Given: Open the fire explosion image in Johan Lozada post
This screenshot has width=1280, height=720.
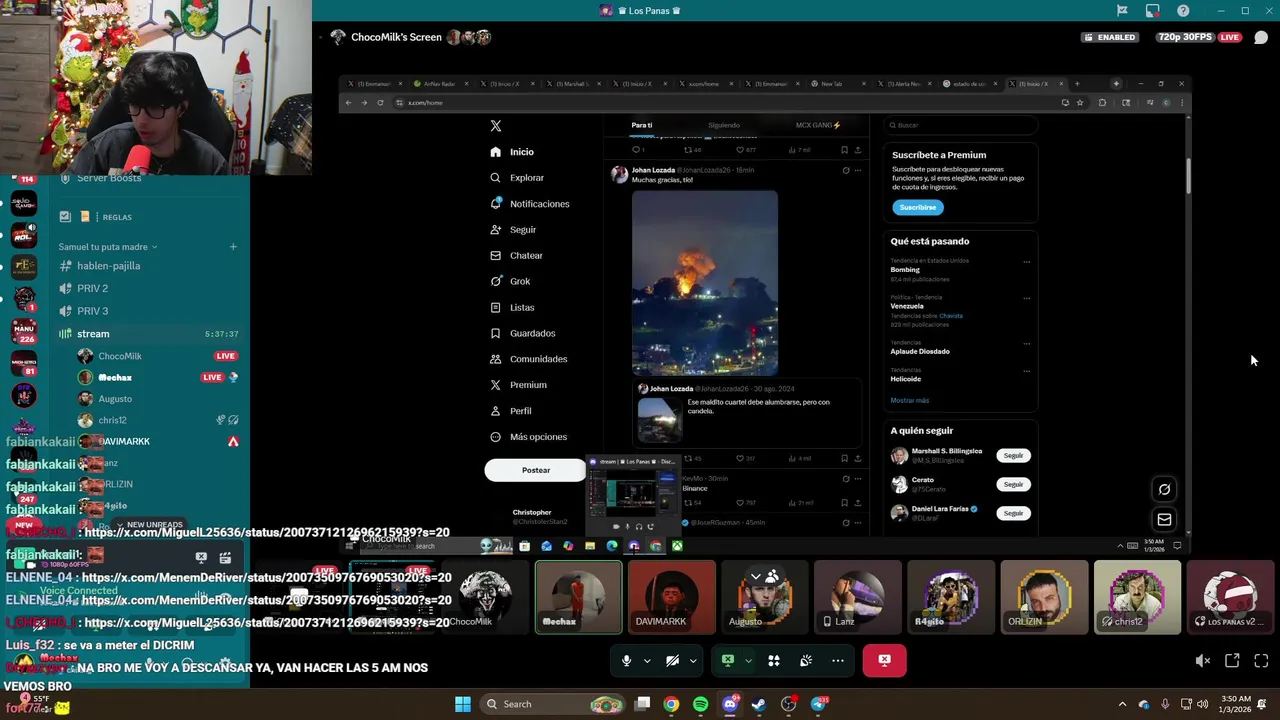Looking at the screenshot, I should tap(704, 283).
